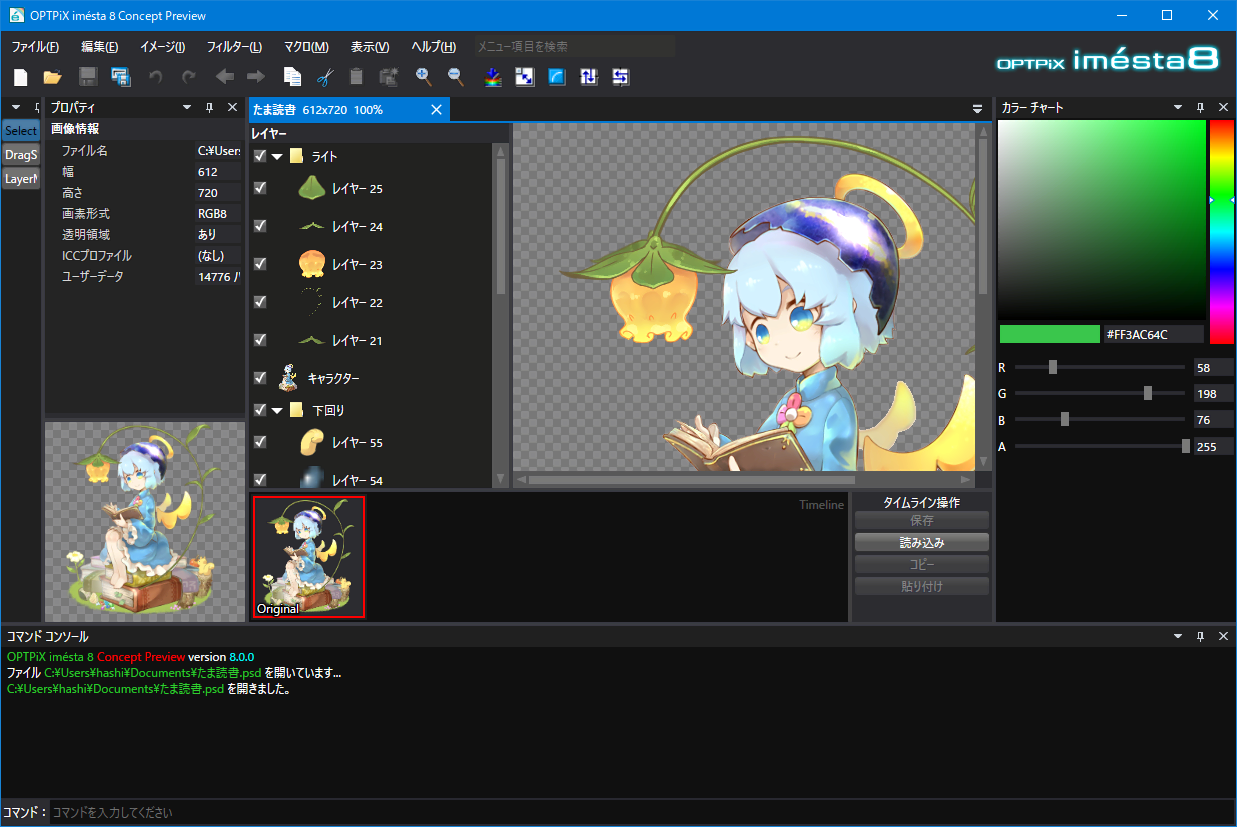
Task: Click the 読み込み timeline button
Action: click(922, 542)
